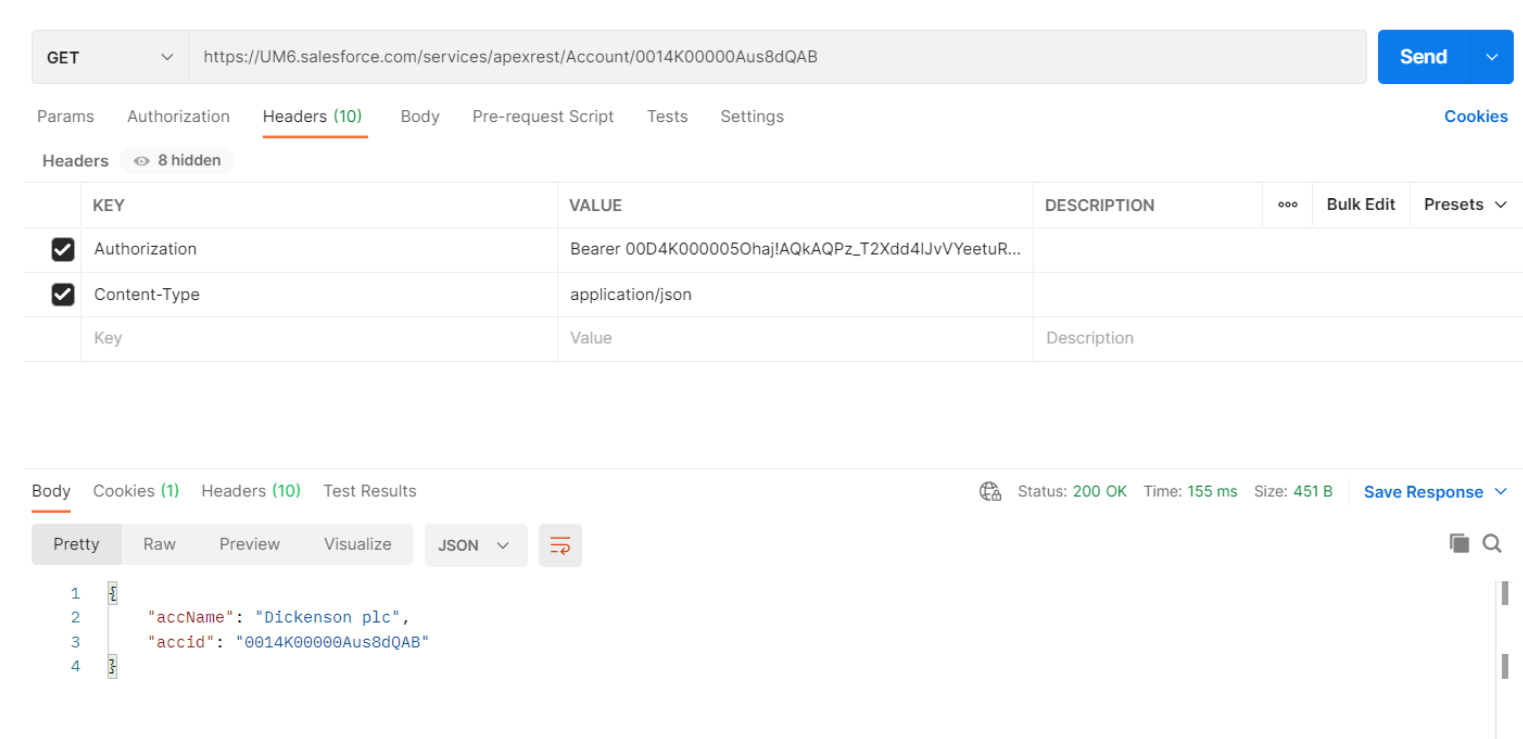Uncheck the Content-Type header
1523x739 pixels.
pos(63,294)
